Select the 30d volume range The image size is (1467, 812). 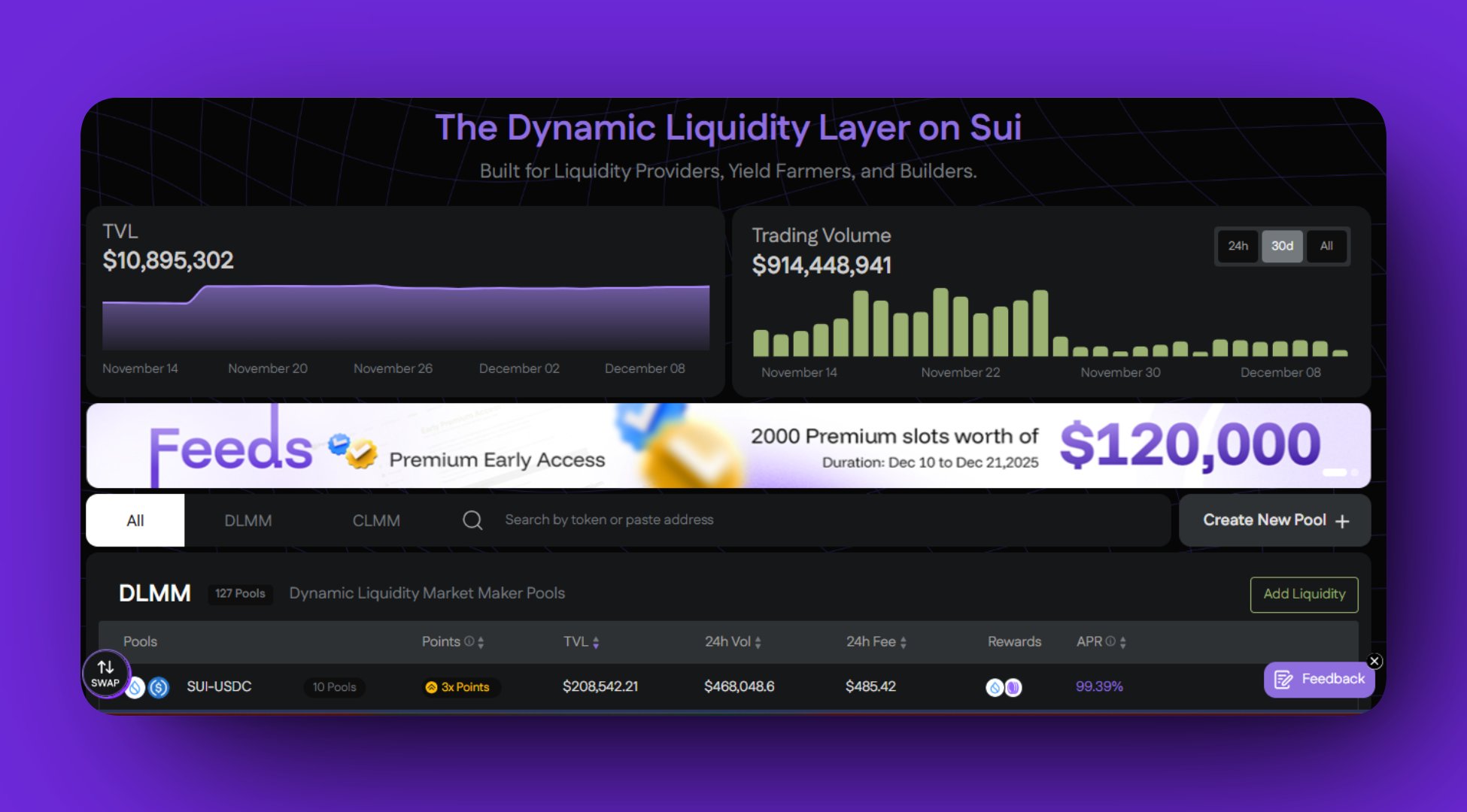tap(1282, 246)
